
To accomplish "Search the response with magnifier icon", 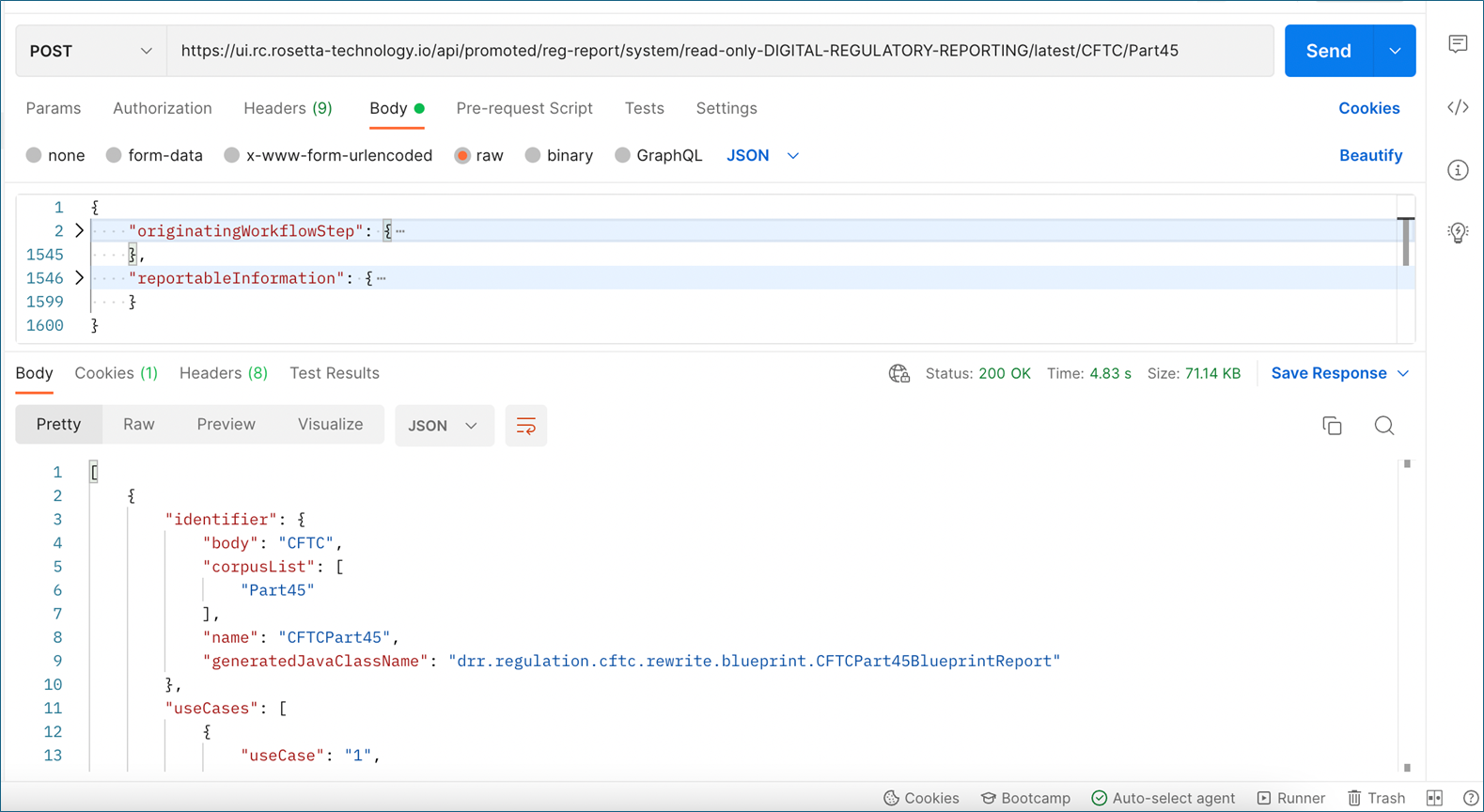I will tap(1384, 426).
